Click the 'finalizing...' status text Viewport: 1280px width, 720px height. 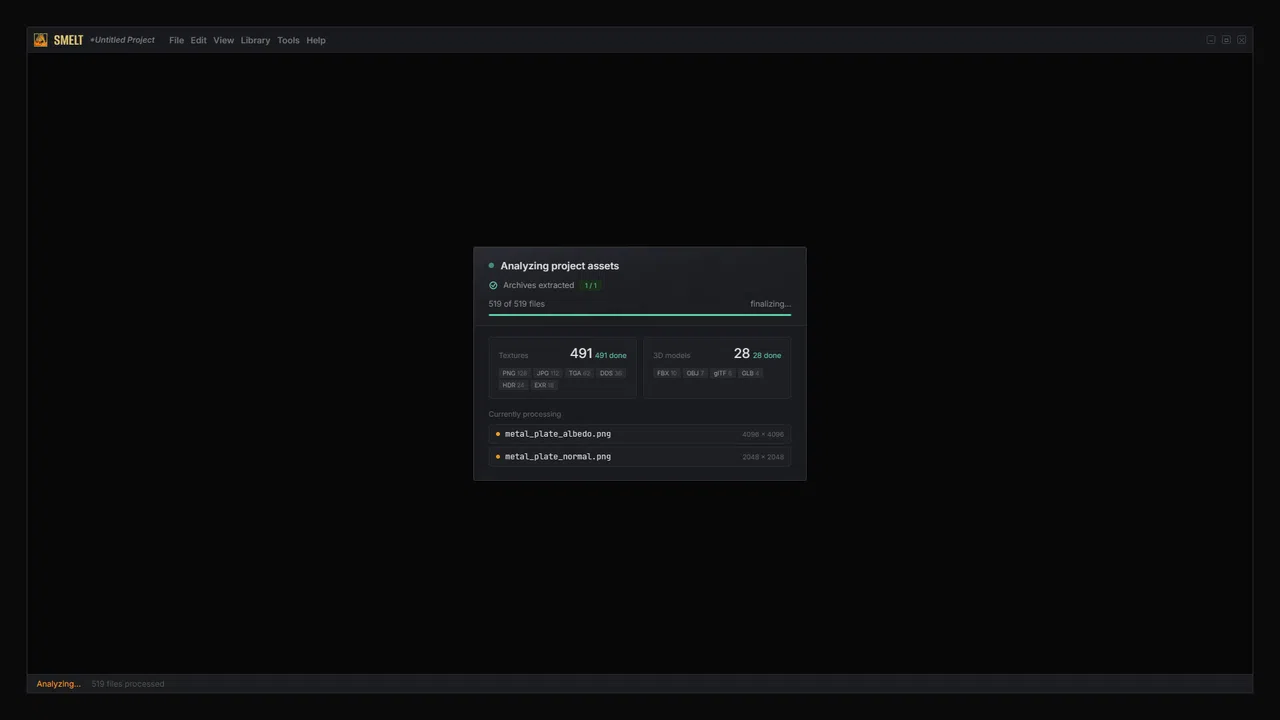pos(771,304)
